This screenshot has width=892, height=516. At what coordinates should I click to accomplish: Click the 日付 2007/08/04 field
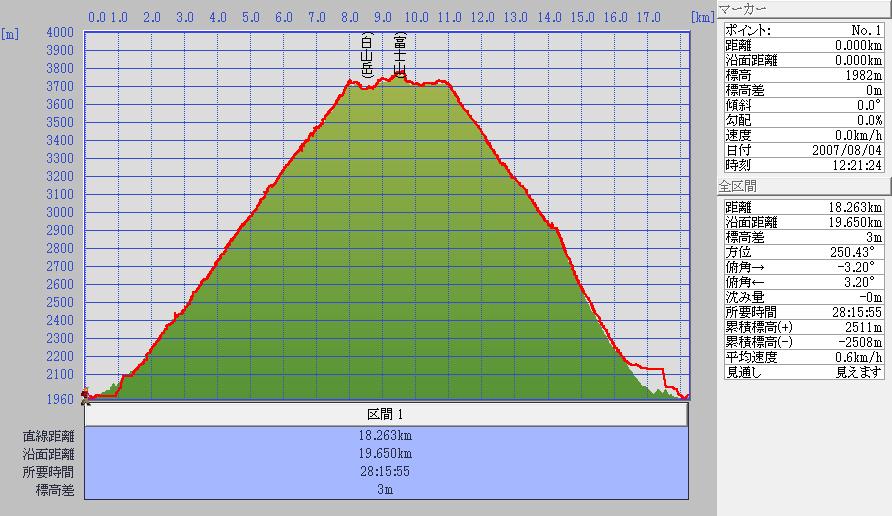point(803,150)
